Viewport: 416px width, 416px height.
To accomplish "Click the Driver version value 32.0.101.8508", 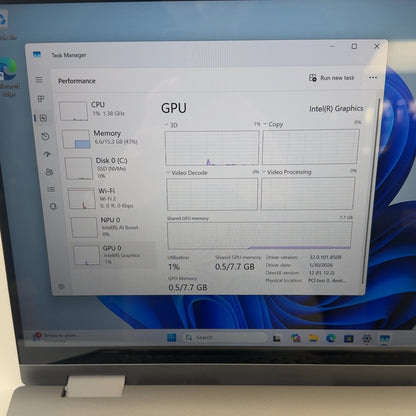I will point(325,257).
